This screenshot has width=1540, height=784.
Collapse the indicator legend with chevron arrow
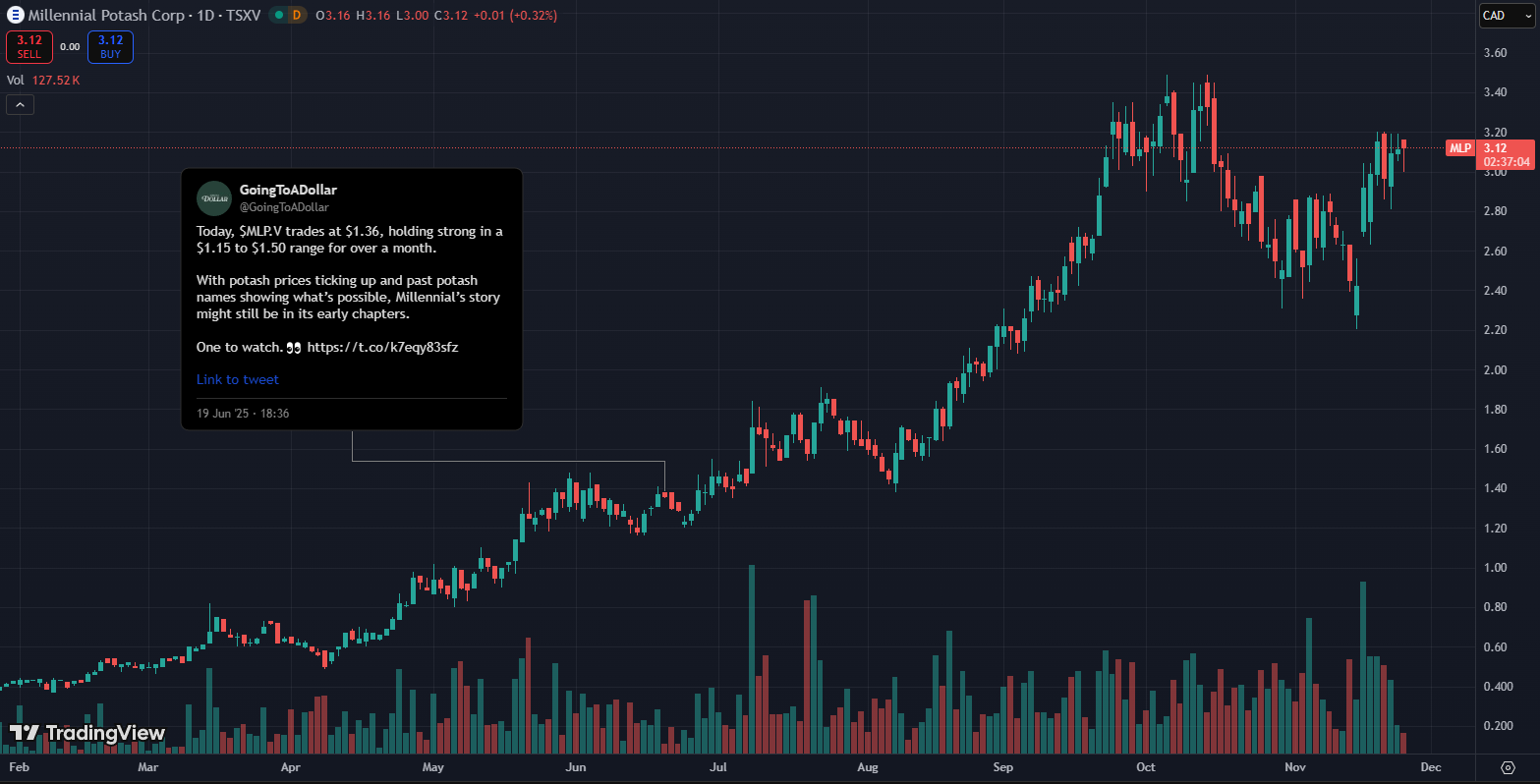20,104
